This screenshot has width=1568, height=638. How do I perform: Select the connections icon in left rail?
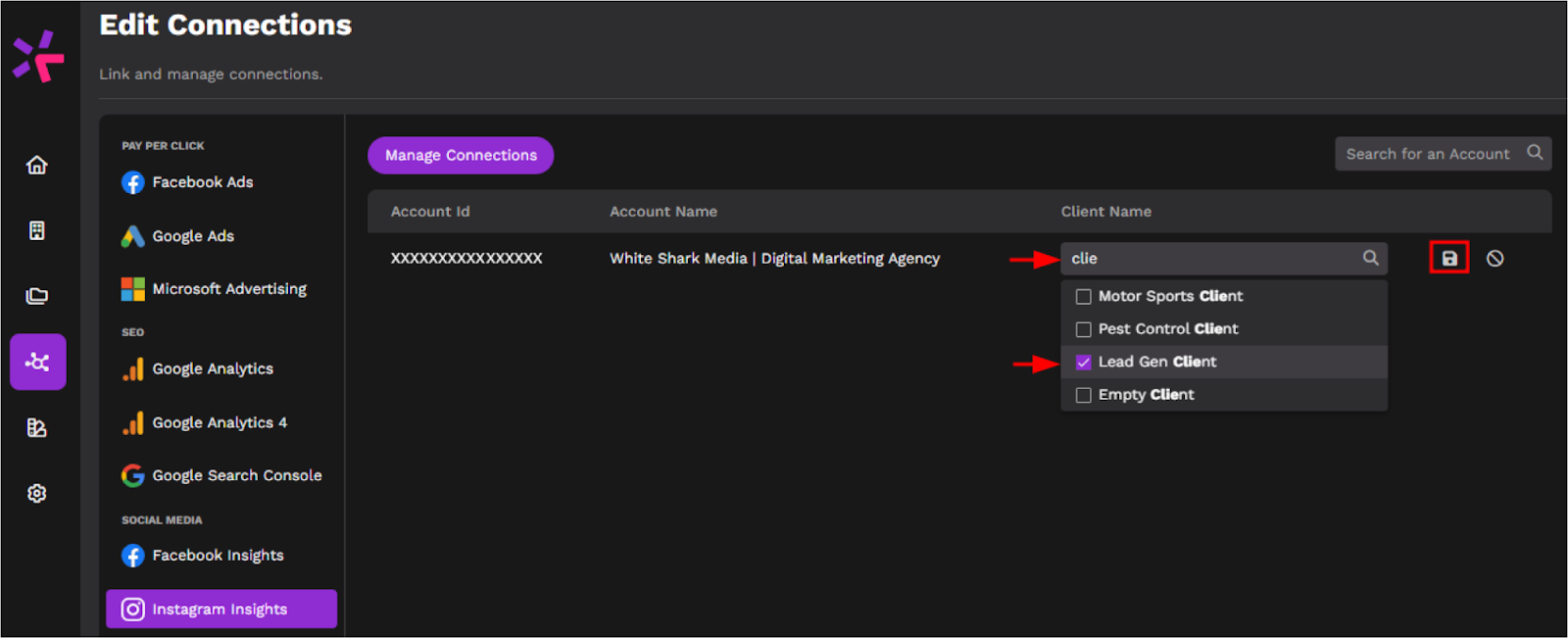[38, 362]
